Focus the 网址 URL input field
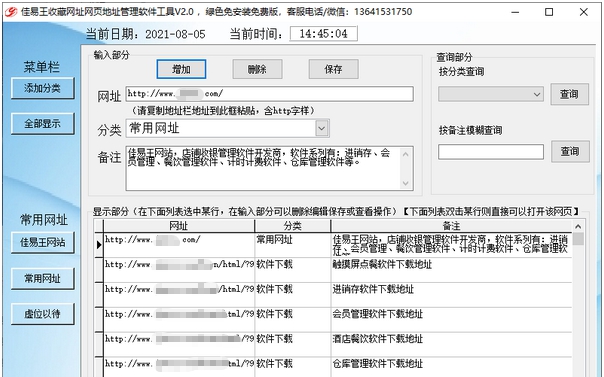 (x=269, y=94)
